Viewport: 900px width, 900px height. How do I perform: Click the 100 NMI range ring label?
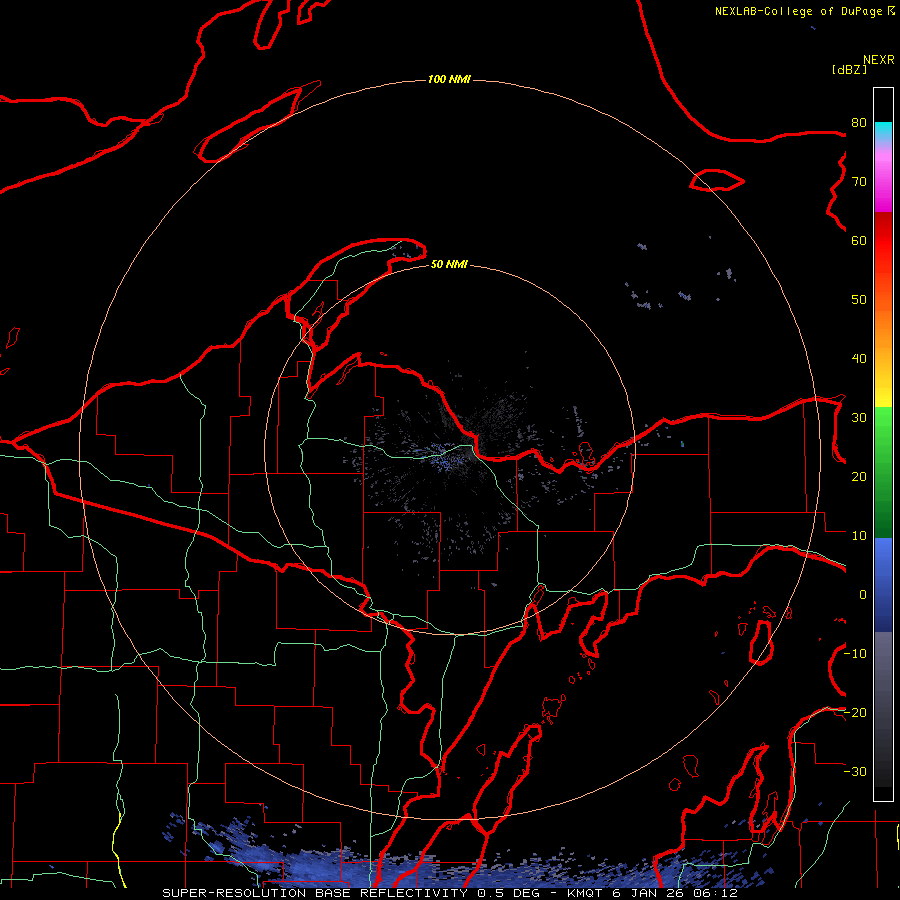(449, 79)
